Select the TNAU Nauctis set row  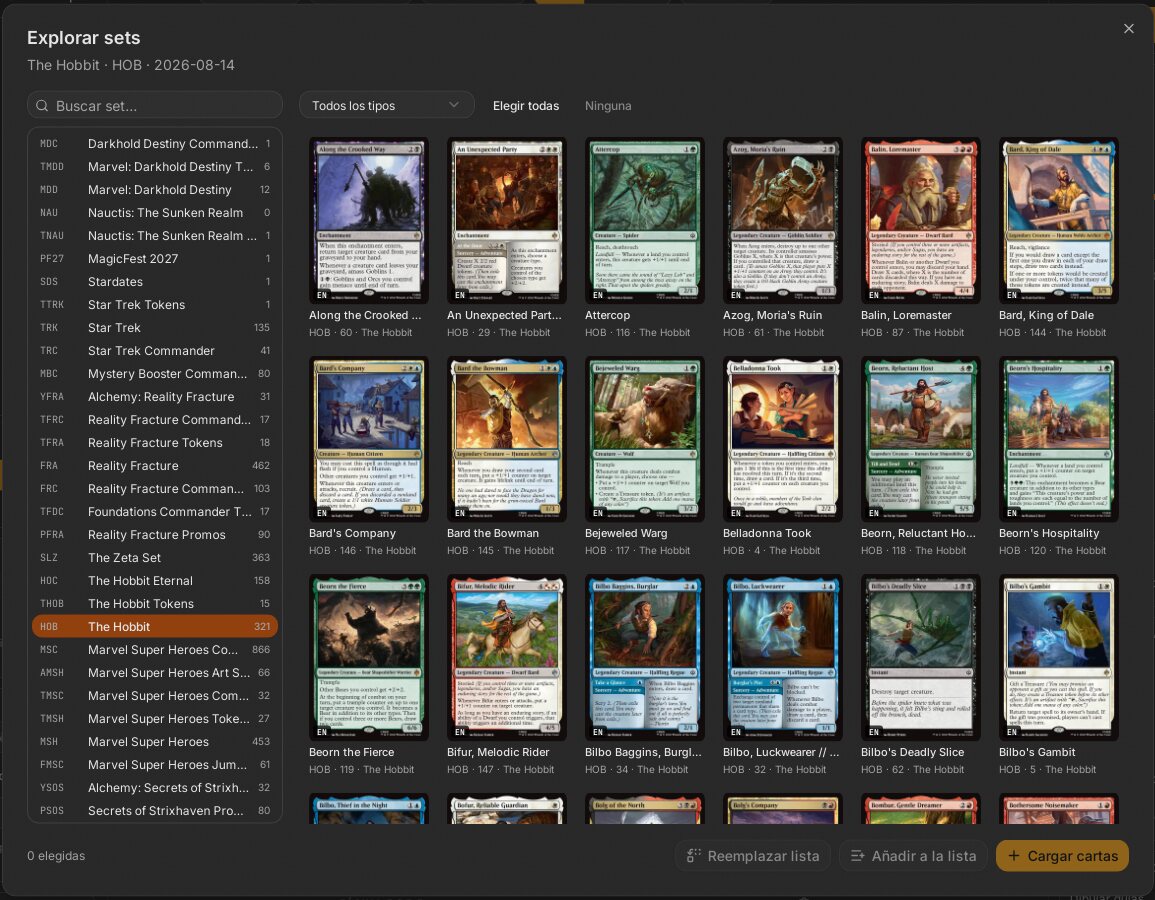coord(155,236)
